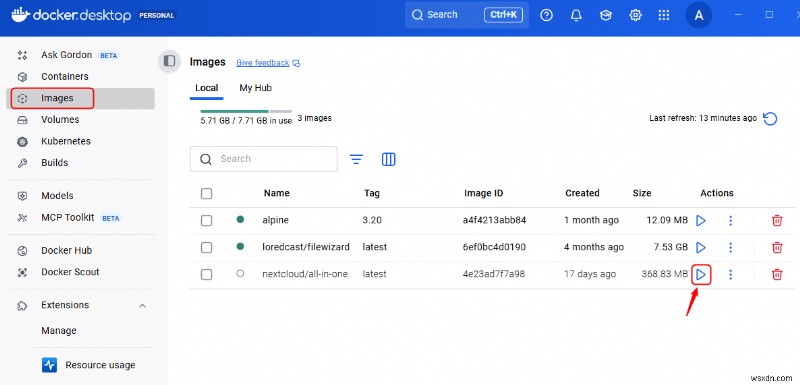Collapse the sidebar panel toggle
The image size is (800, 385).
click(169, 62)
